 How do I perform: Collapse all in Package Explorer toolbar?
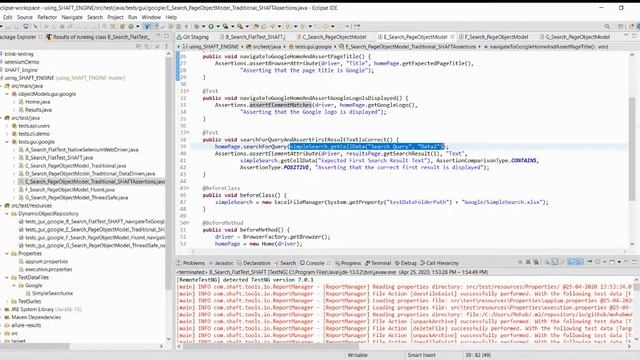pyautogui.click(x=139, y=46)
